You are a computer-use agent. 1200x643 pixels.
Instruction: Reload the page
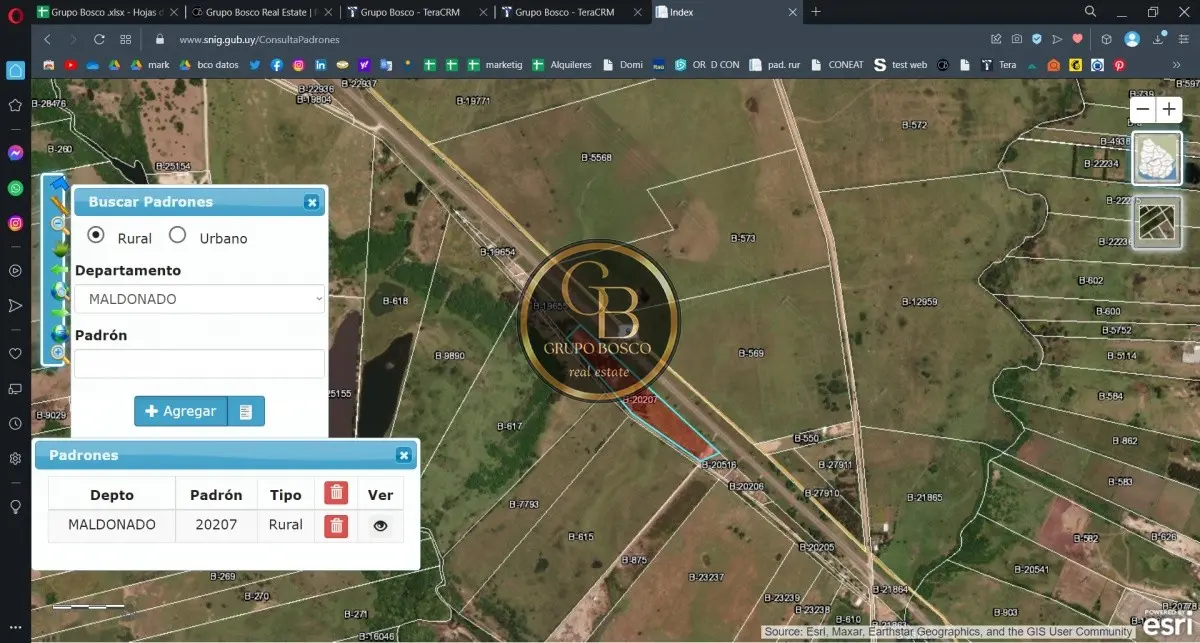click(x=99, y=39)
